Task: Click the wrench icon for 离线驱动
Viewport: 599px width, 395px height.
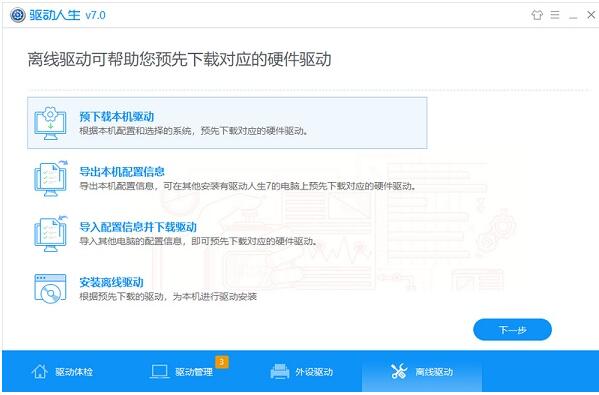Action: (x=399, y=371)
